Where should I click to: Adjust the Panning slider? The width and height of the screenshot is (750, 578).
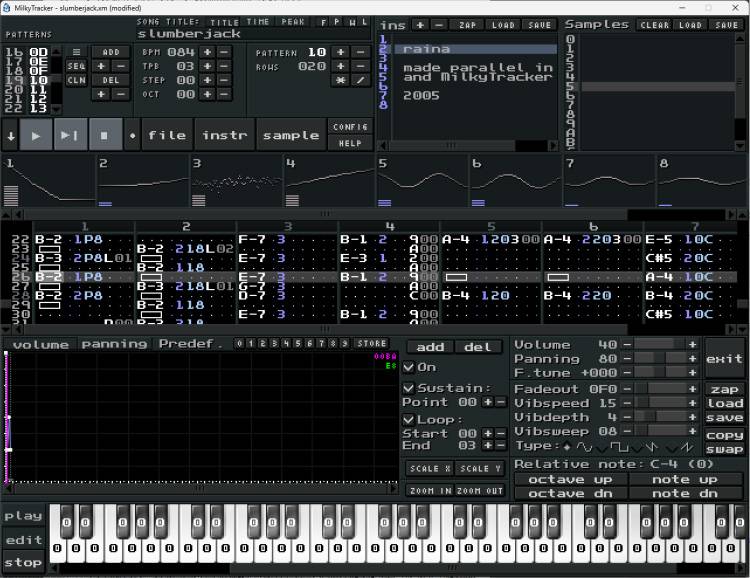660,358
